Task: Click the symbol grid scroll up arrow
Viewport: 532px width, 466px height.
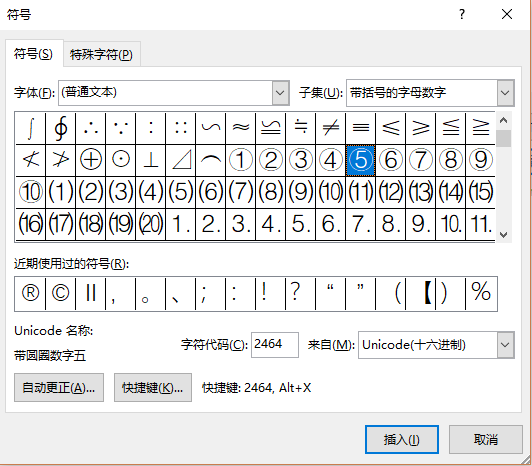Action: coord(504,120)
